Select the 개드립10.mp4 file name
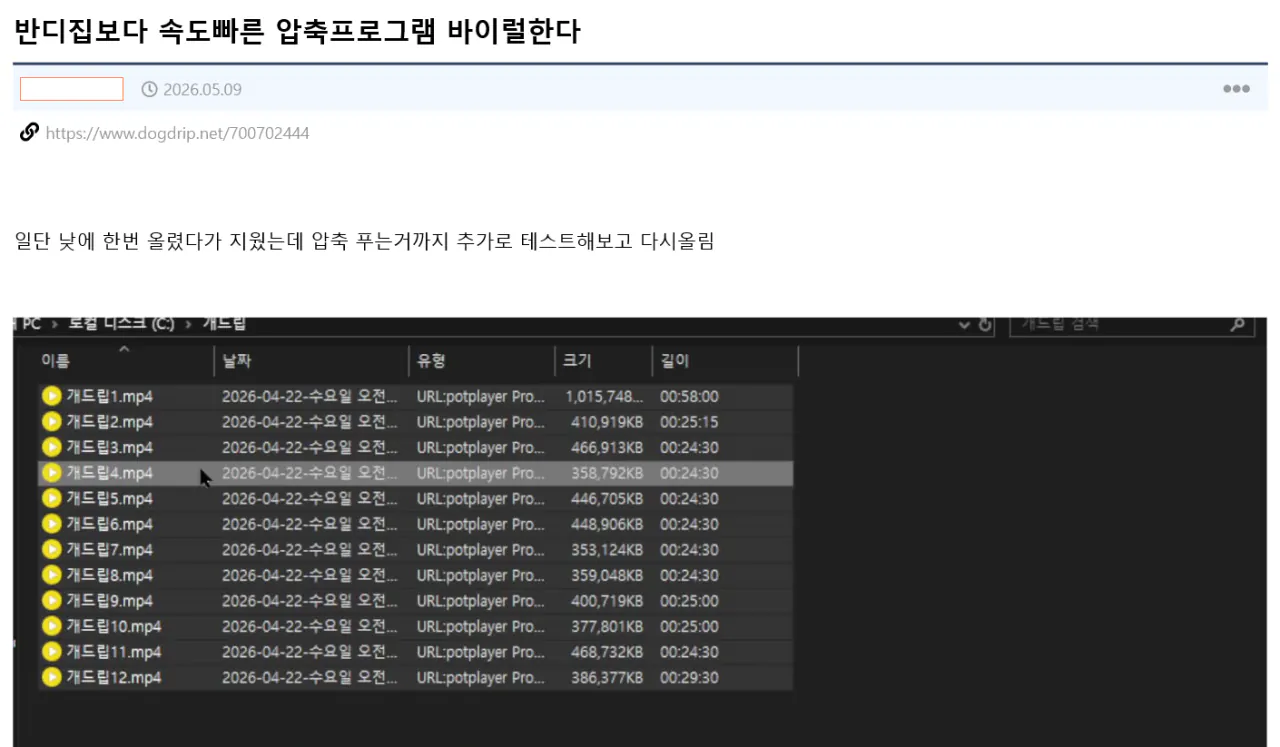This screenshot has width=1280, height=747. coord(114,627)
